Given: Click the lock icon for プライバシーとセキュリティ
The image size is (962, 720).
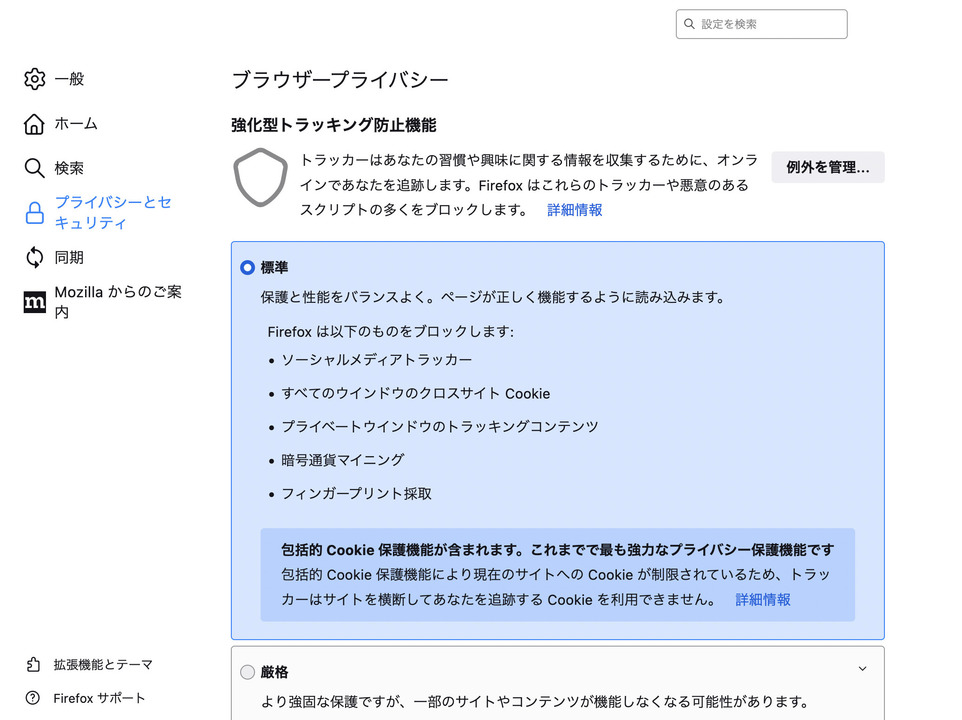Looking at the screenshot, I should (x=34, y=213).
